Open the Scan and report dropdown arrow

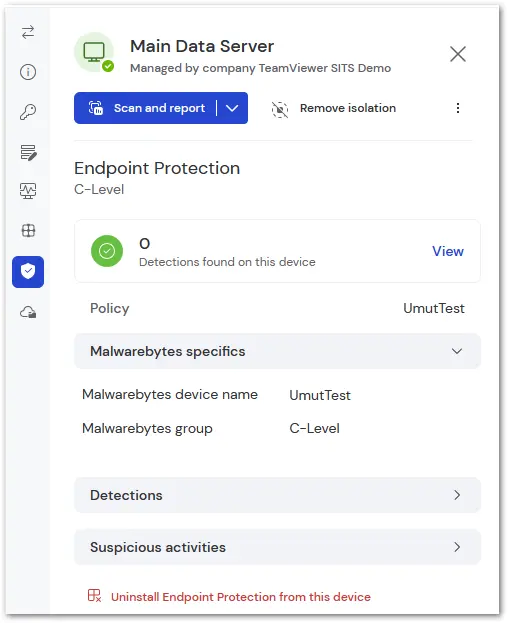(x=232, y=108)
